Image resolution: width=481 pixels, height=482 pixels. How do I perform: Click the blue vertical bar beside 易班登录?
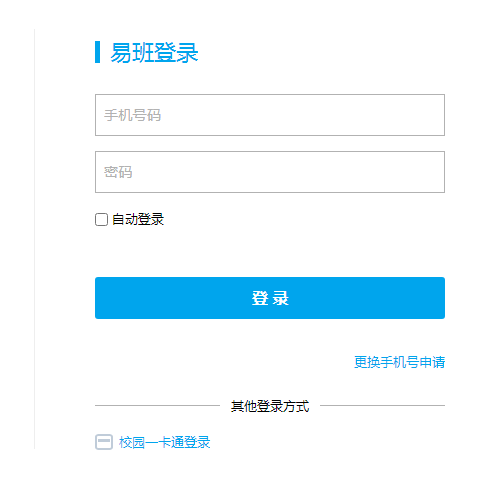(x=97, y=52)
